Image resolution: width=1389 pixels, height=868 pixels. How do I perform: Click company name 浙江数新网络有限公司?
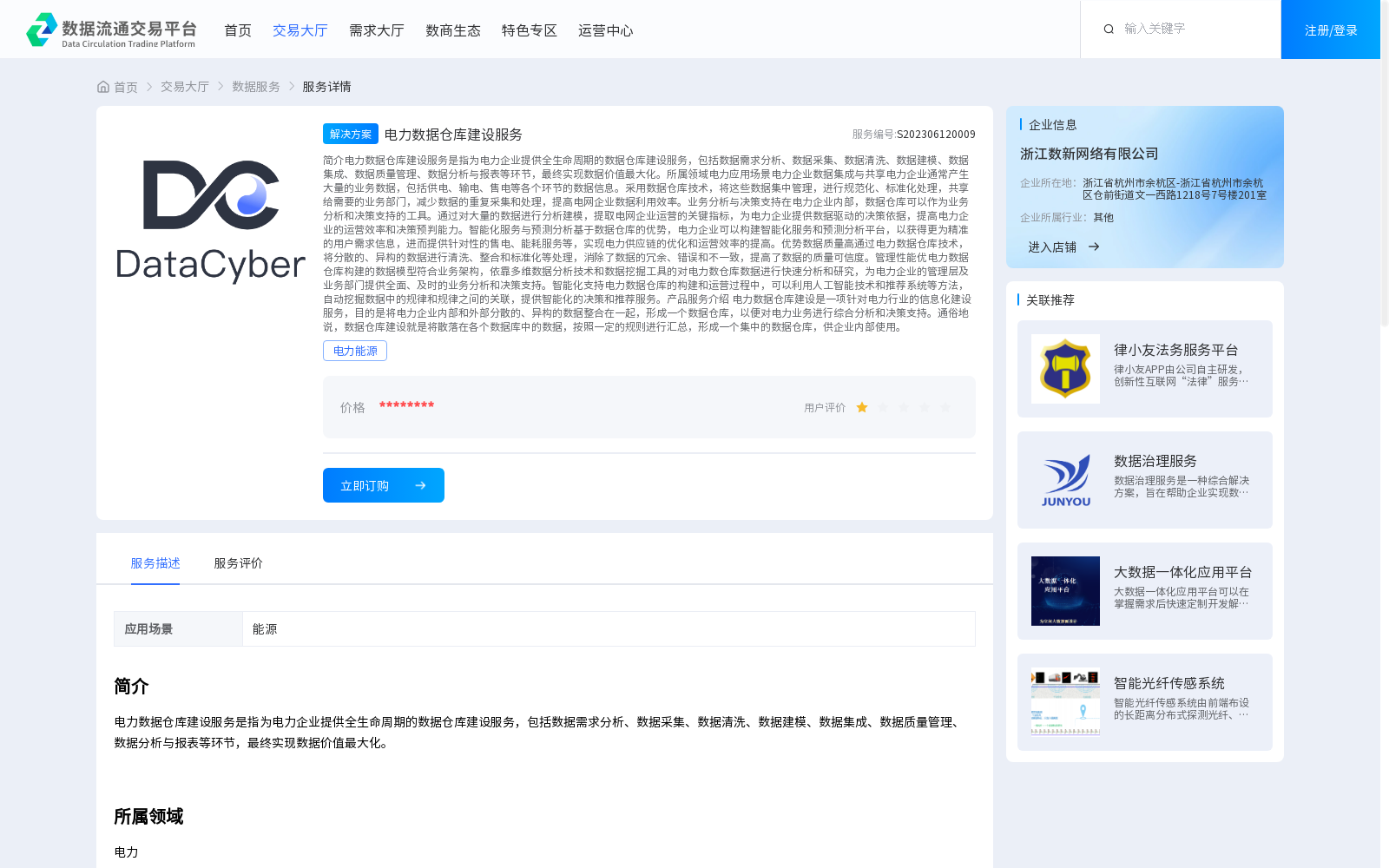coord(1089,154)
